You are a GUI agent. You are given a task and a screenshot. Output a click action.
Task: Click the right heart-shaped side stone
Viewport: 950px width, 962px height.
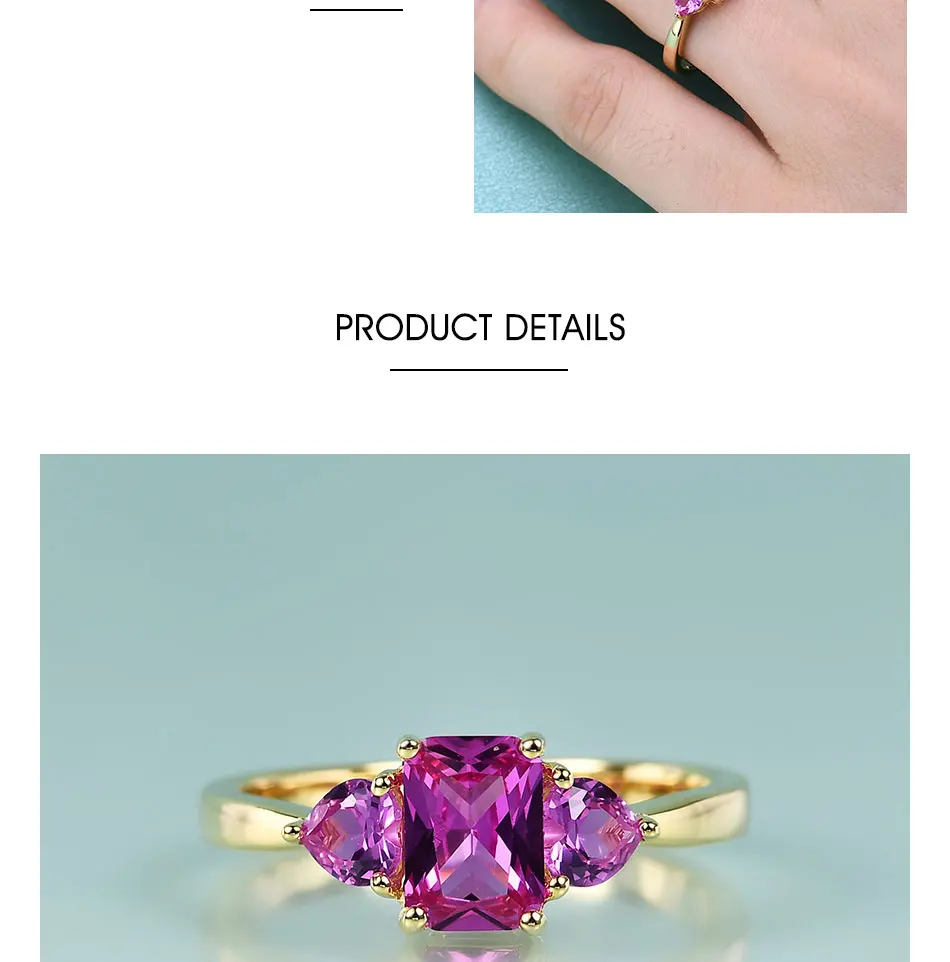point(592,831)
